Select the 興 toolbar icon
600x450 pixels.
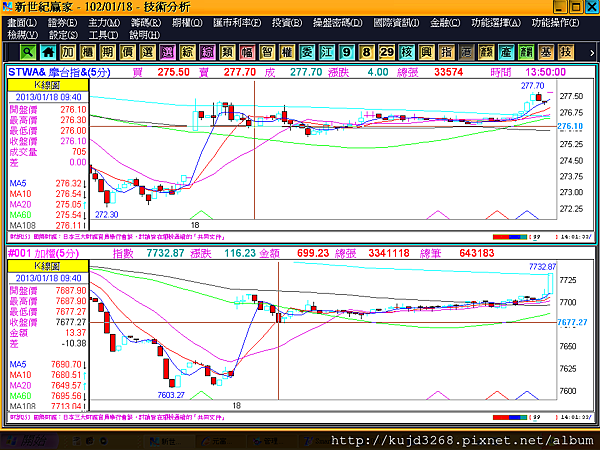426,52
